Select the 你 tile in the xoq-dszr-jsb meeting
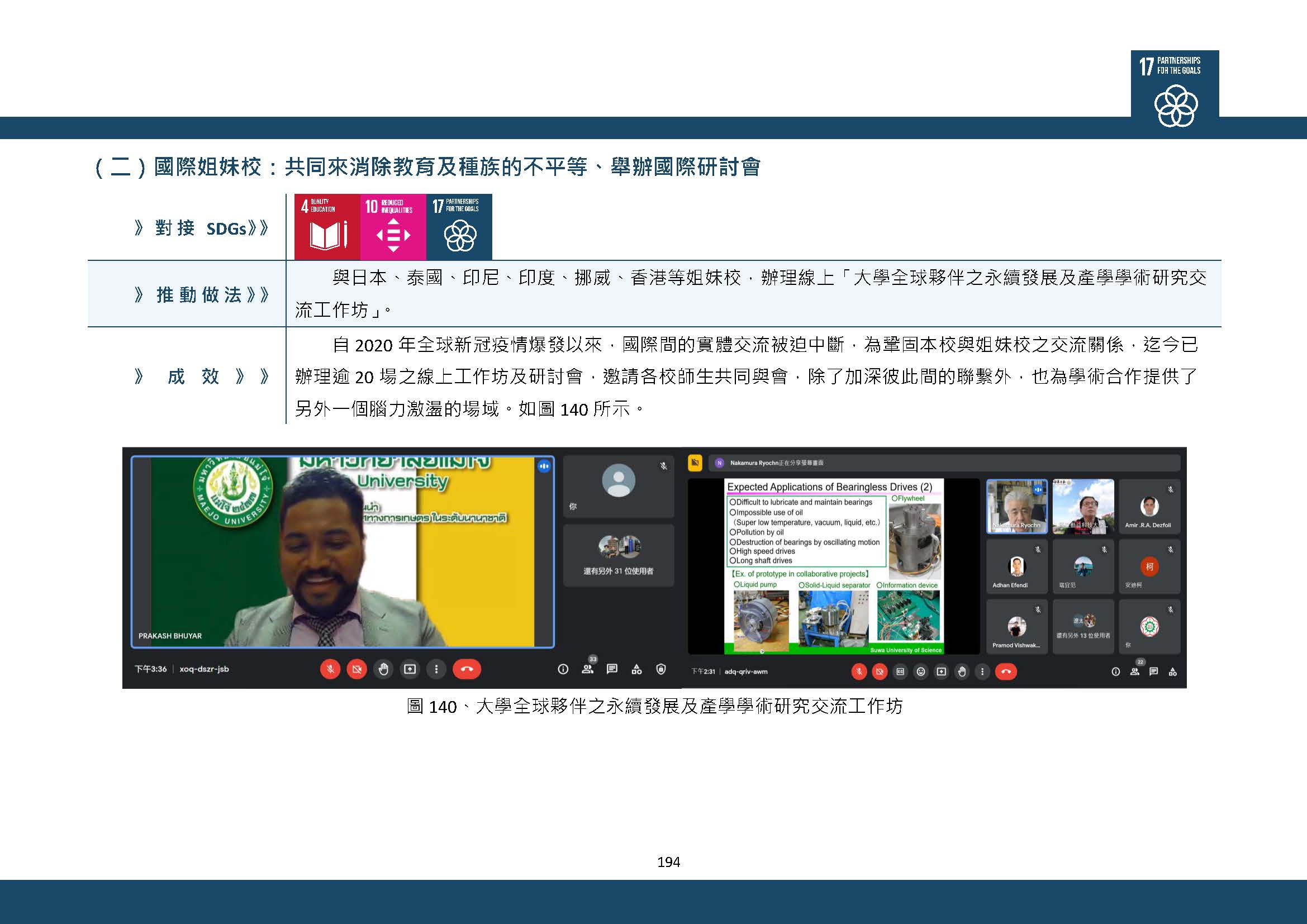The height and width of the screenshot is (924, 1307). coord(619,486)
